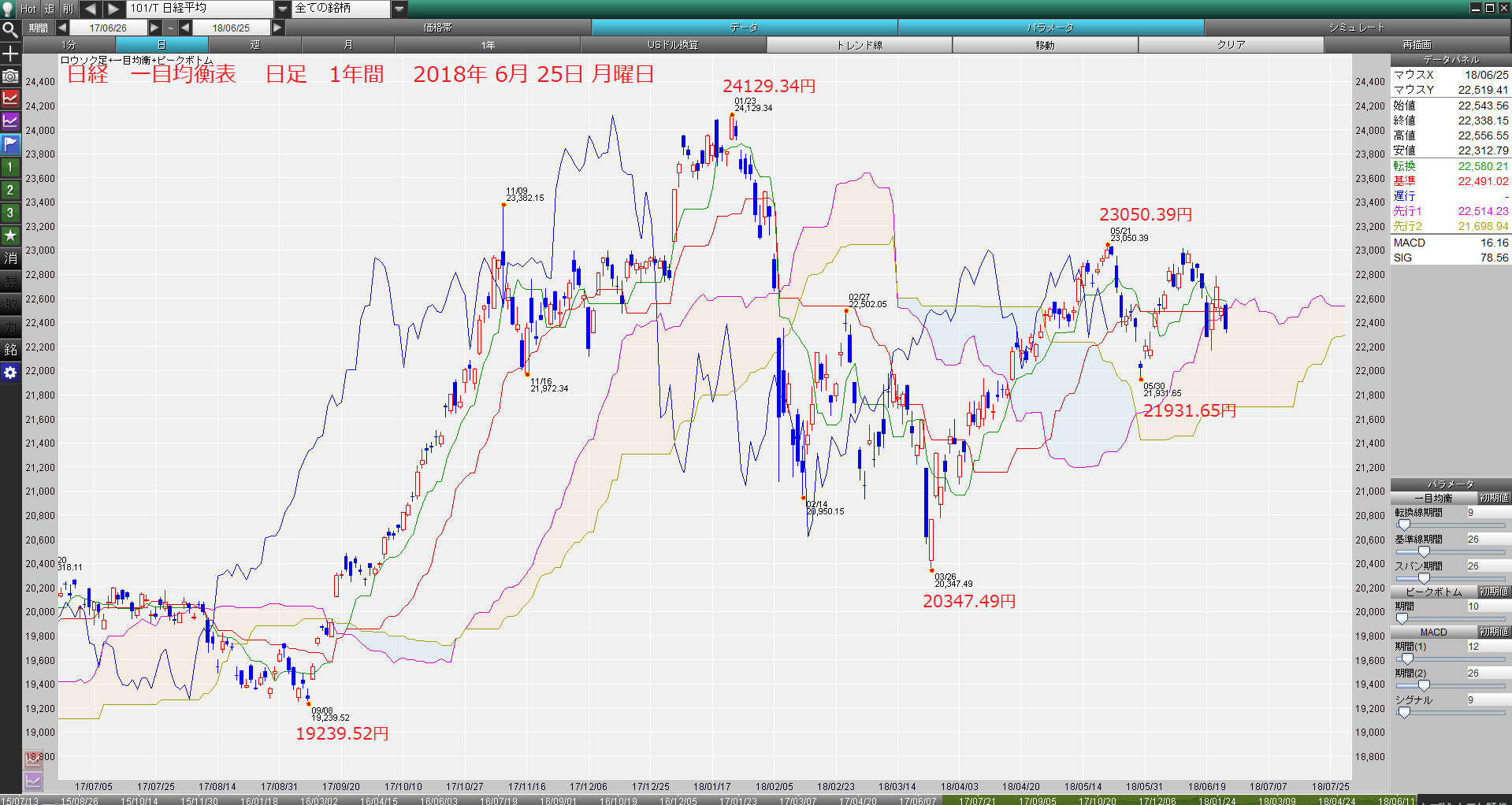The image size is (1512, 805).
Task: Switch to the 週 weekly timeframe tab
Action: tap(254, 45)
